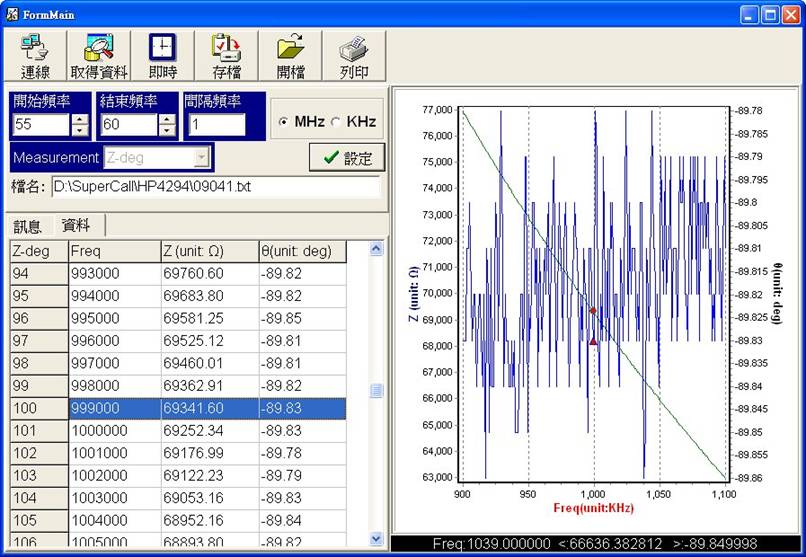This screenshot has width=806, height=557.
Task: Click the data table scrollbar thumb
Action: [376, 391]
